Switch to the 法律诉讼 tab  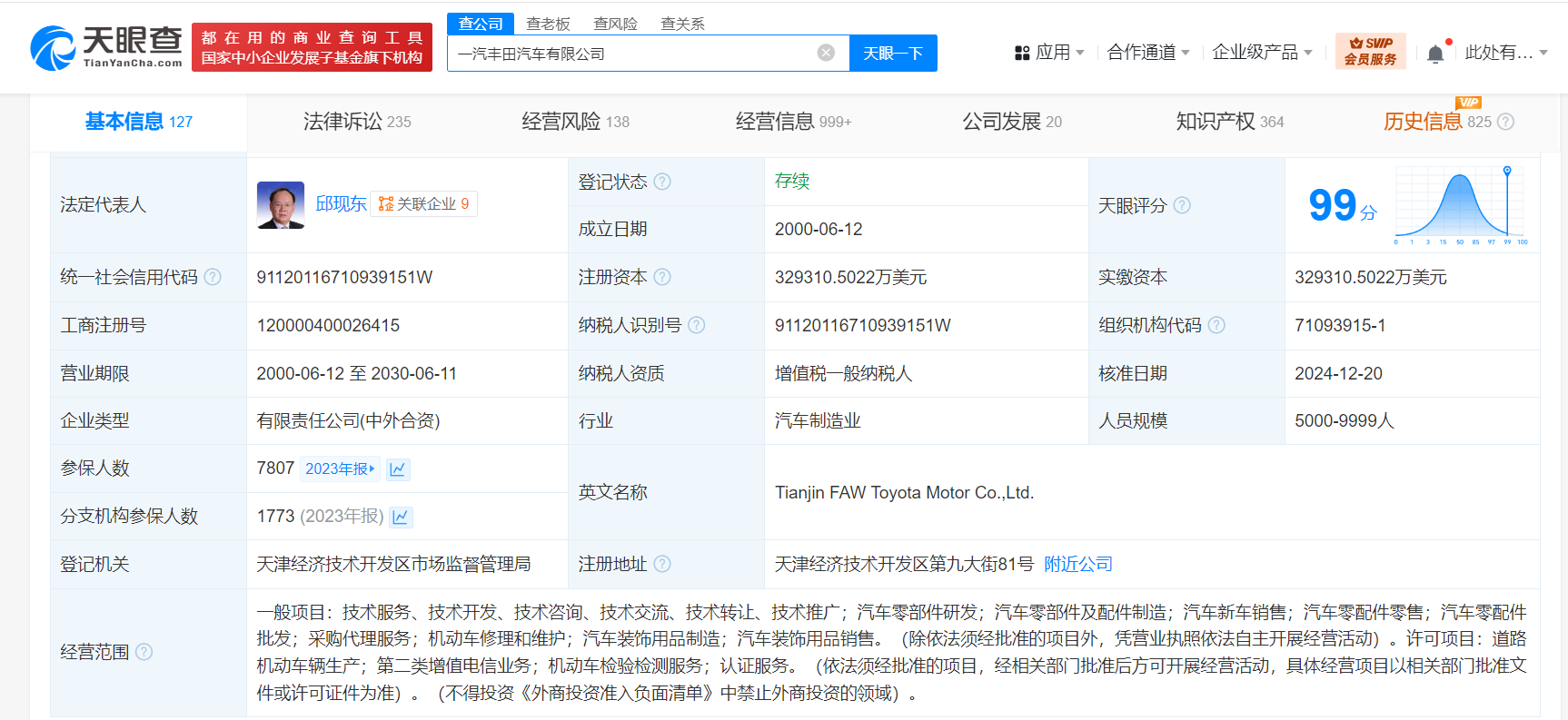pyautogui.click(x=357, y=122)
